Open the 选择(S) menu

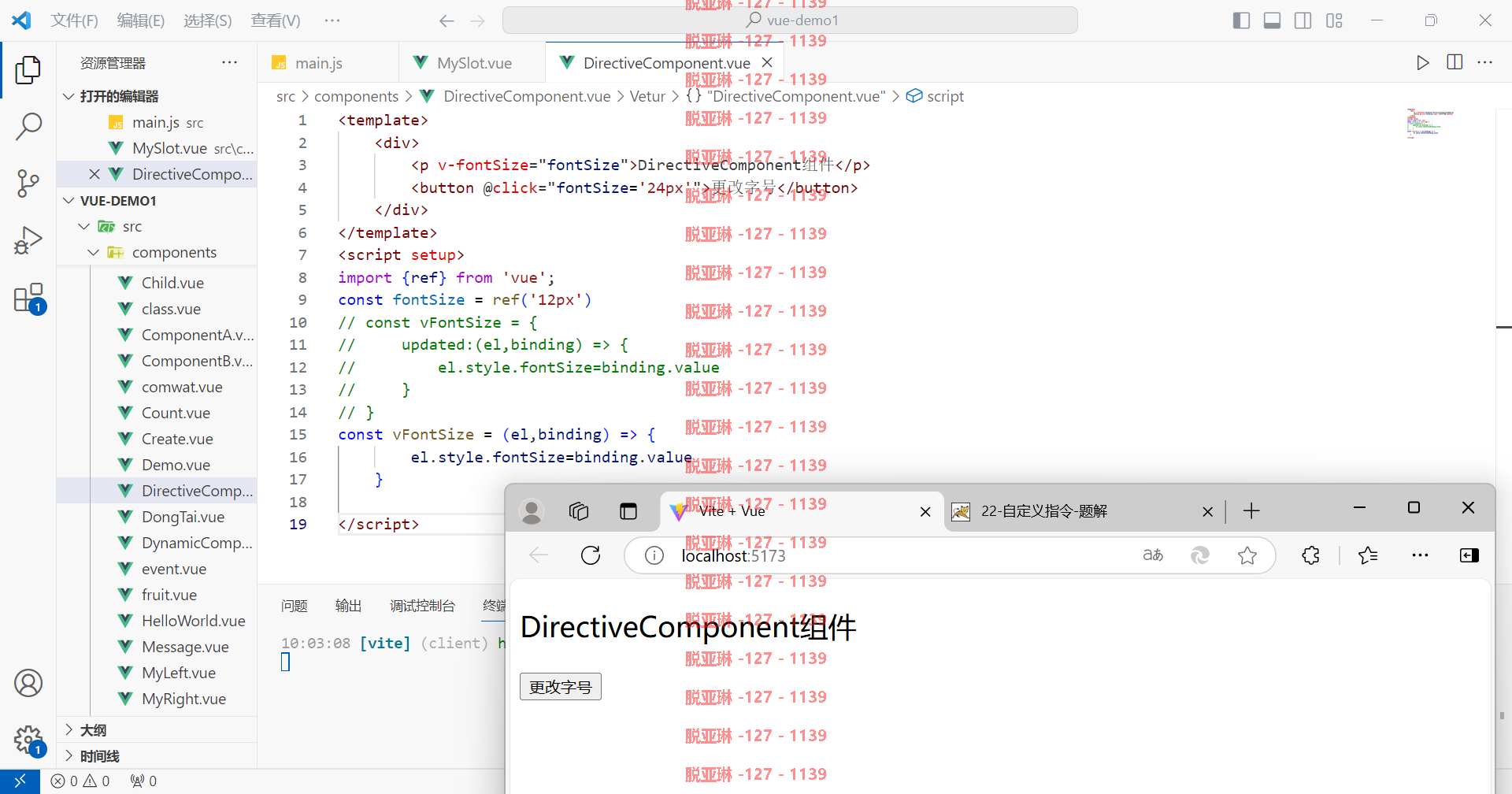pyautogui.click(x=208, y=20)
